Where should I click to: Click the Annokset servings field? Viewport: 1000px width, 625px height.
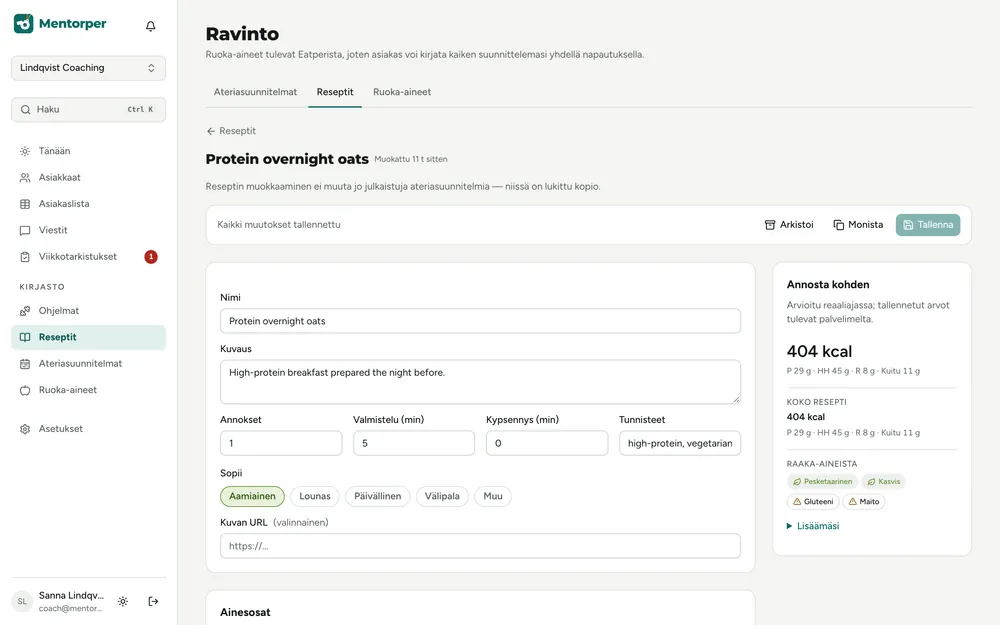tap(281, 443)
